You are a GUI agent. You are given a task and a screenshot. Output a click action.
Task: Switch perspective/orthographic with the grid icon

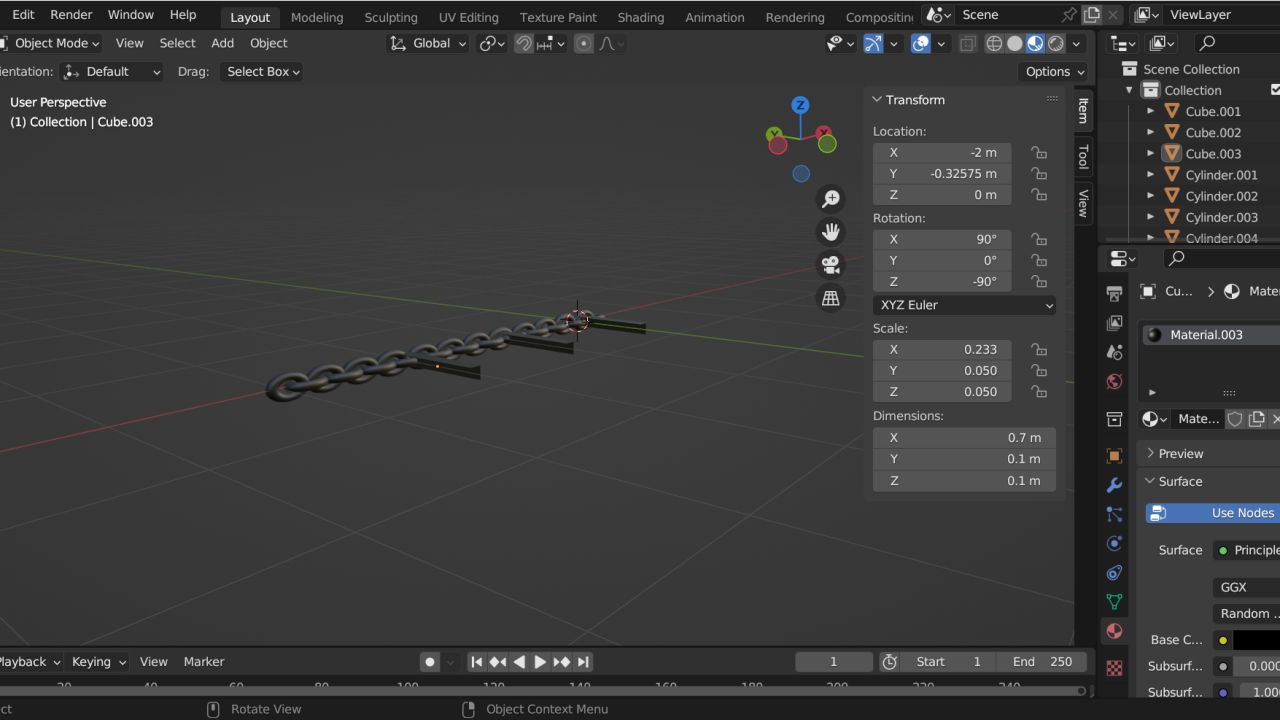pos(830,298)
